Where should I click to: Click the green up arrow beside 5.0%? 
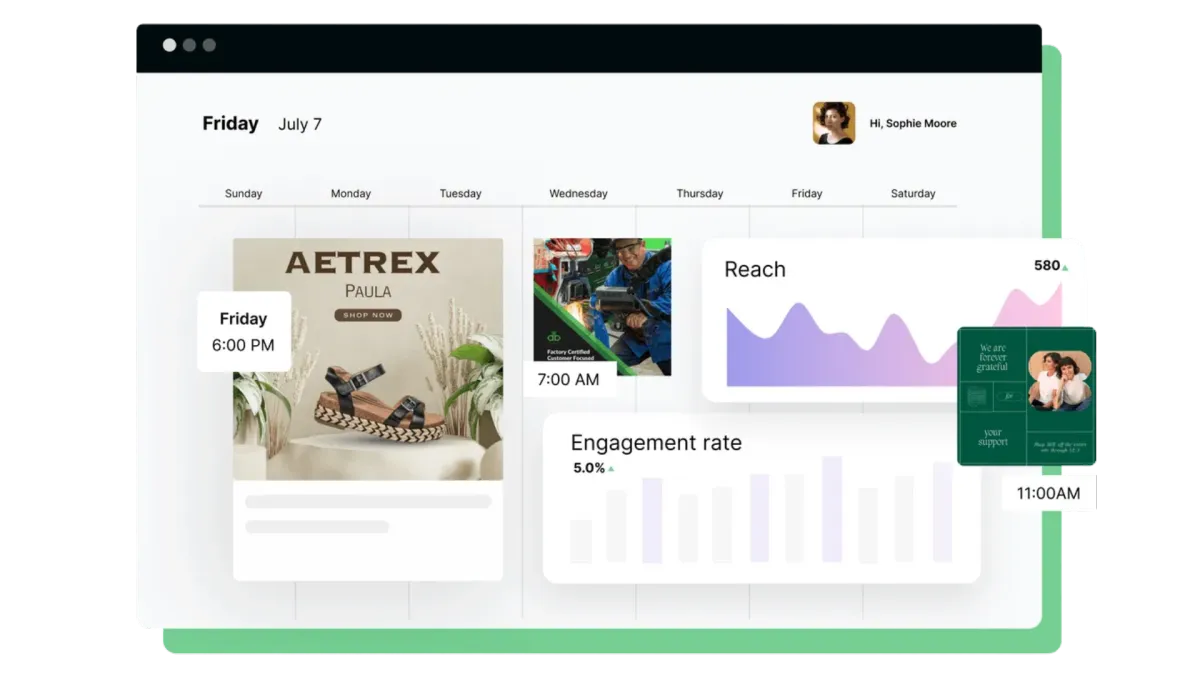tap(611, 469)
